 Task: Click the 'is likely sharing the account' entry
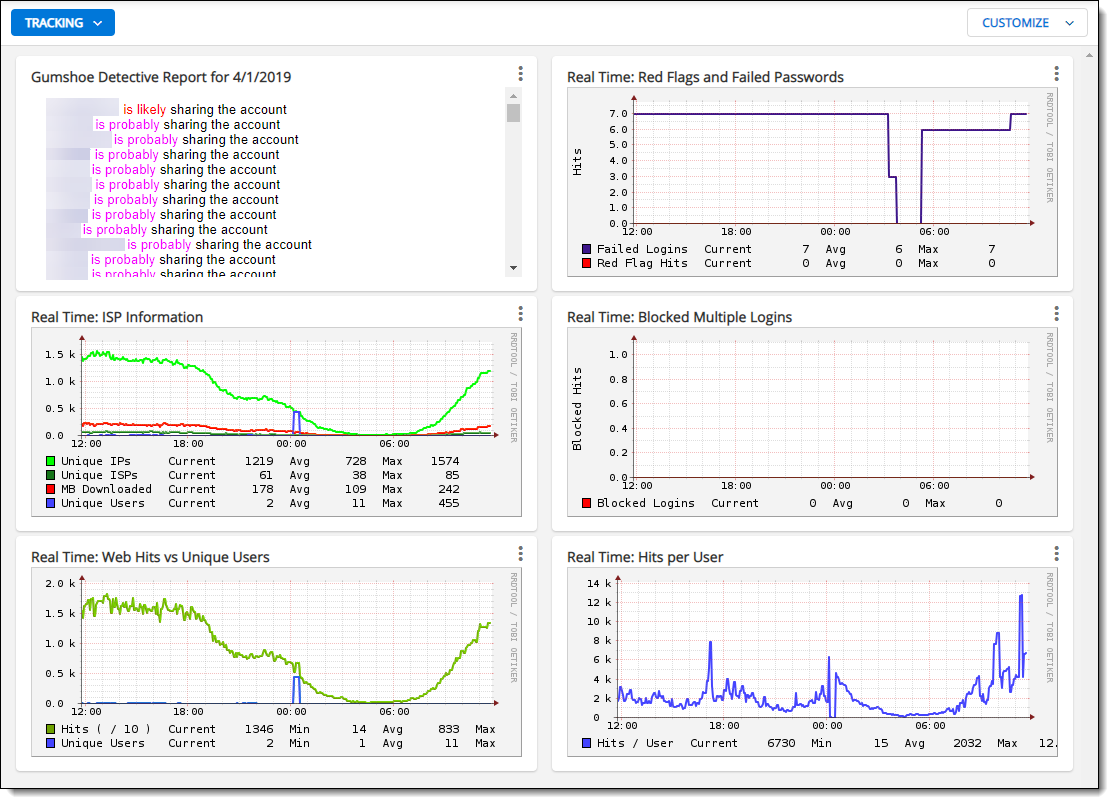point(205,109)
